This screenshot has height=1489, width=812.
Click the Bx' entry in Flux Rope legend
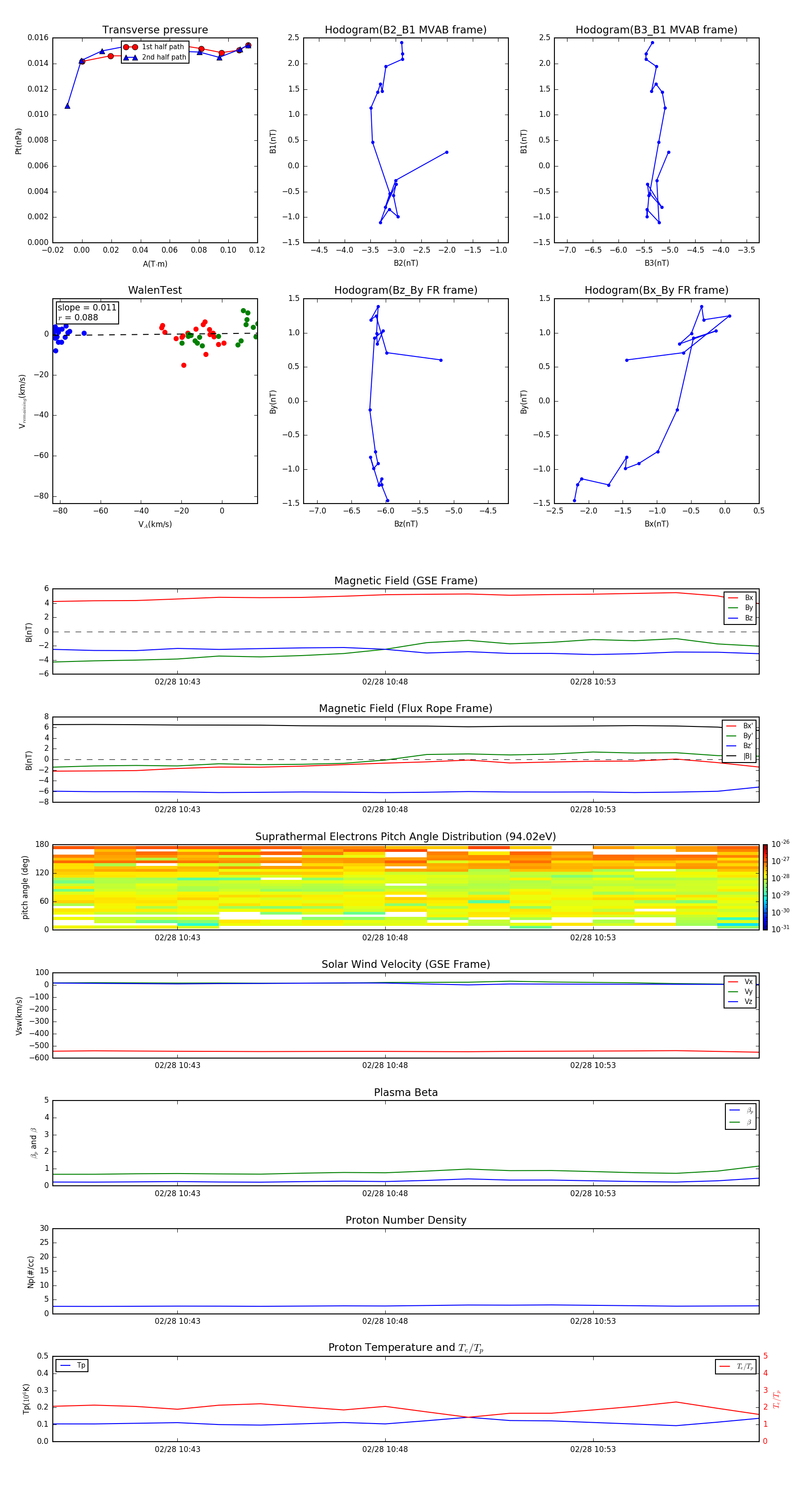pos(739,726)
